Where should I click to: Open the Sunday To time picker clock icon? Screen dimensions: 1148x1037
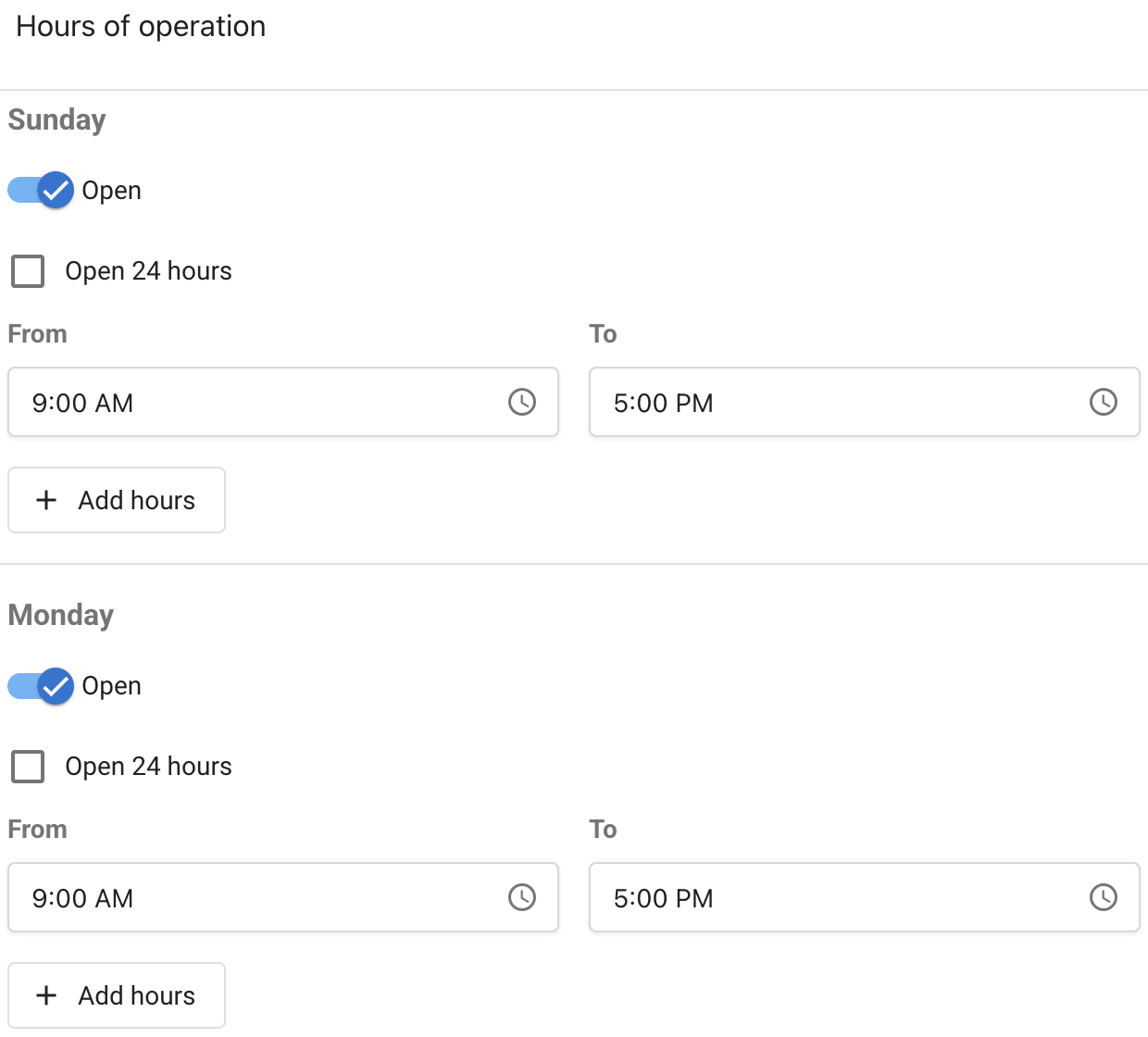pos(1103,402)
